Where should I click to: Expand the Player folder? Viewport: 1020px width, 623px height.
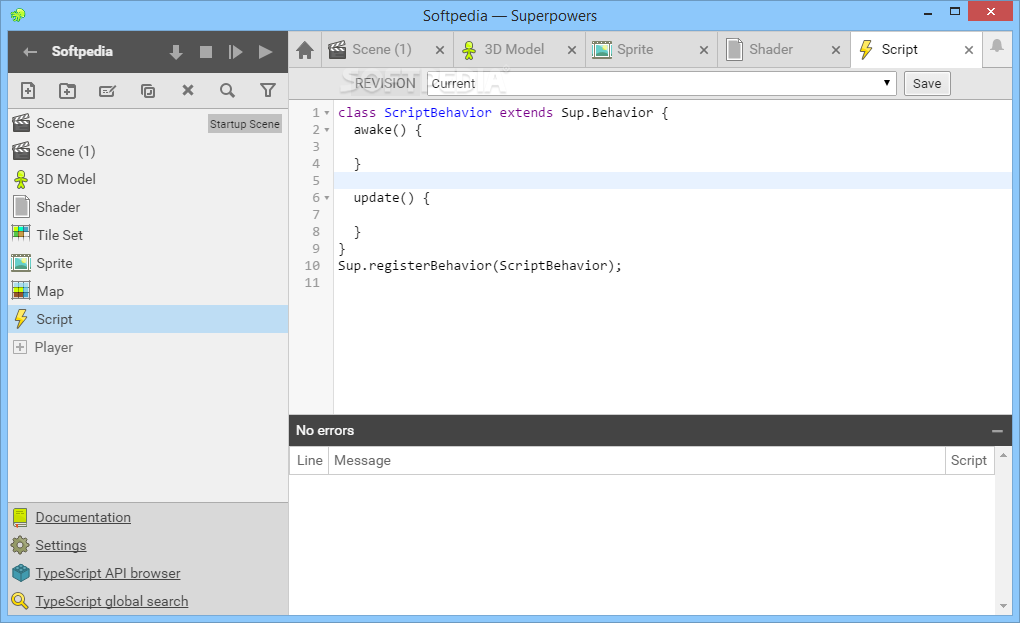pyautogui.click(x=20, y=347)
